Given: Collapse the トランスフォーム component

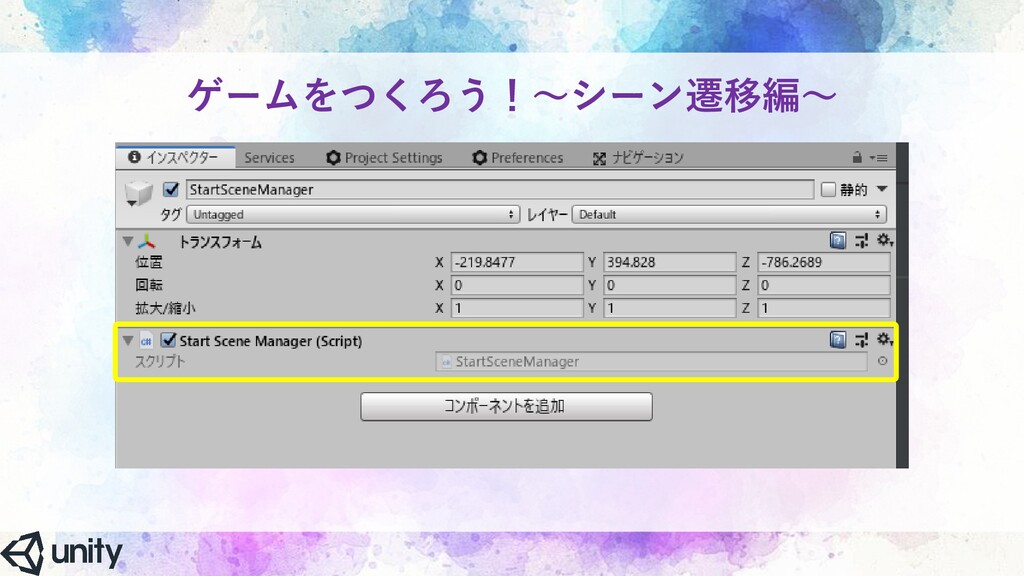Looking at the screenshot, I should coord(128,242).
